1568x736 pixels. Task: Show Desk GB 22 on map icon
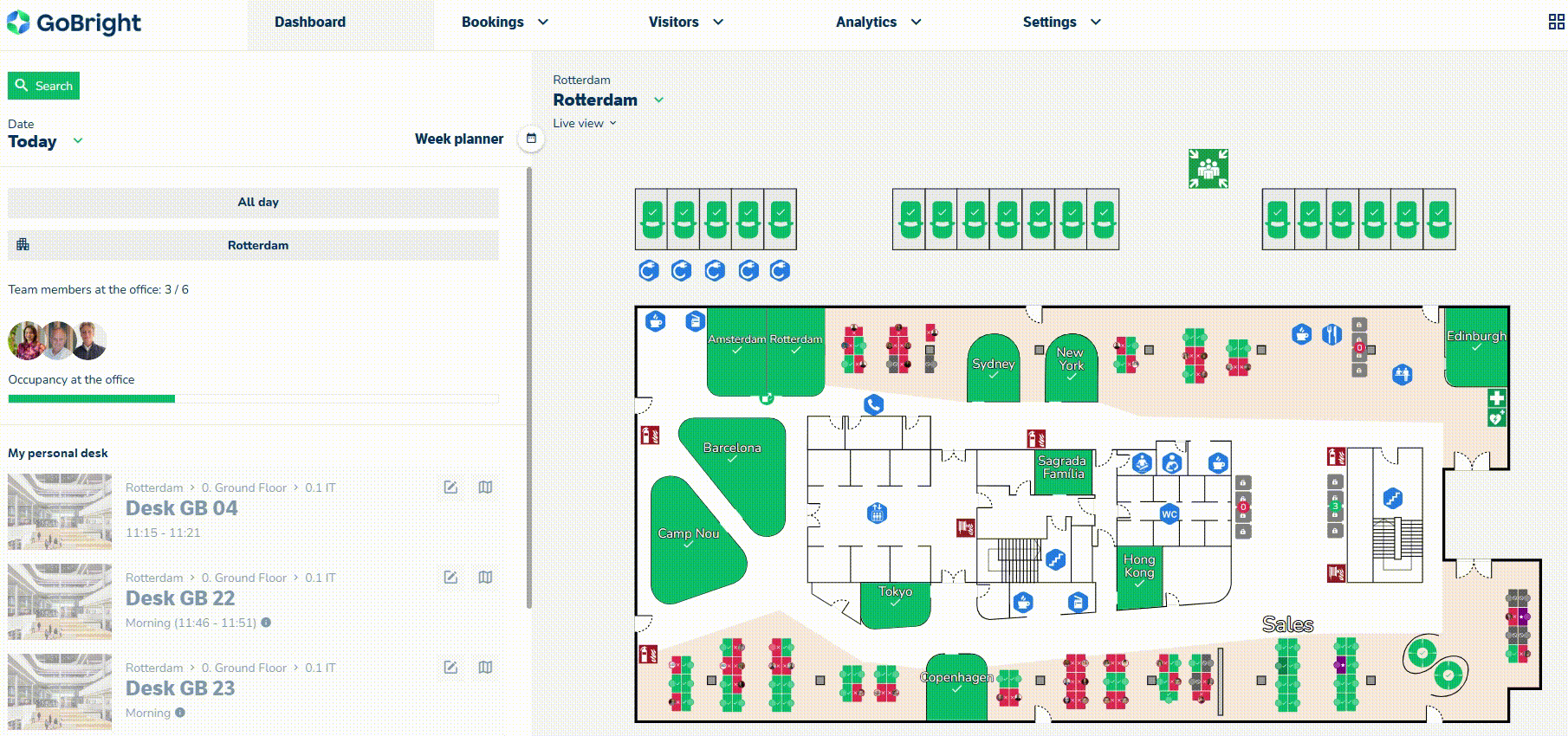coord(485,578)
